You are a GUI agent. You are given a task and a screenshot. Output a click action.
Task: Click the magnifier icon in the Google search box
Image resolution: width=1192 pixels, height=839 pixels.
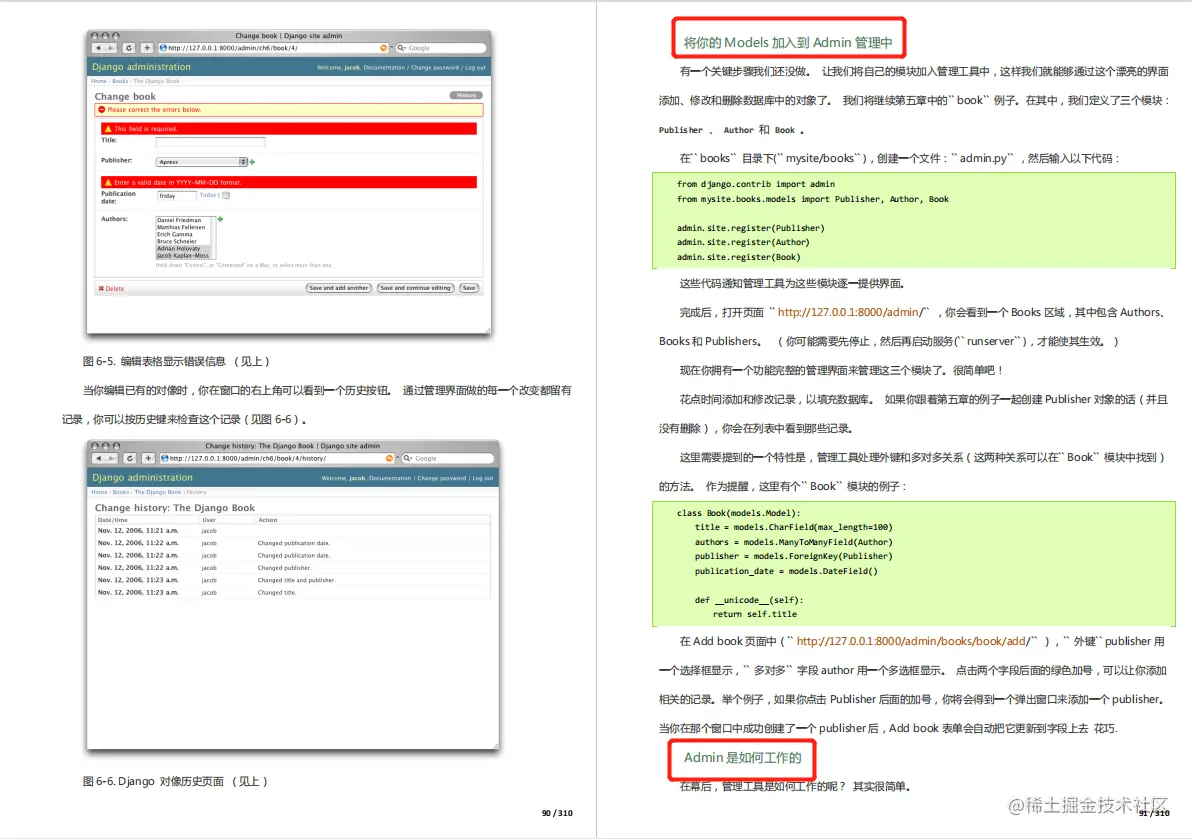click(x=401, y=48)
